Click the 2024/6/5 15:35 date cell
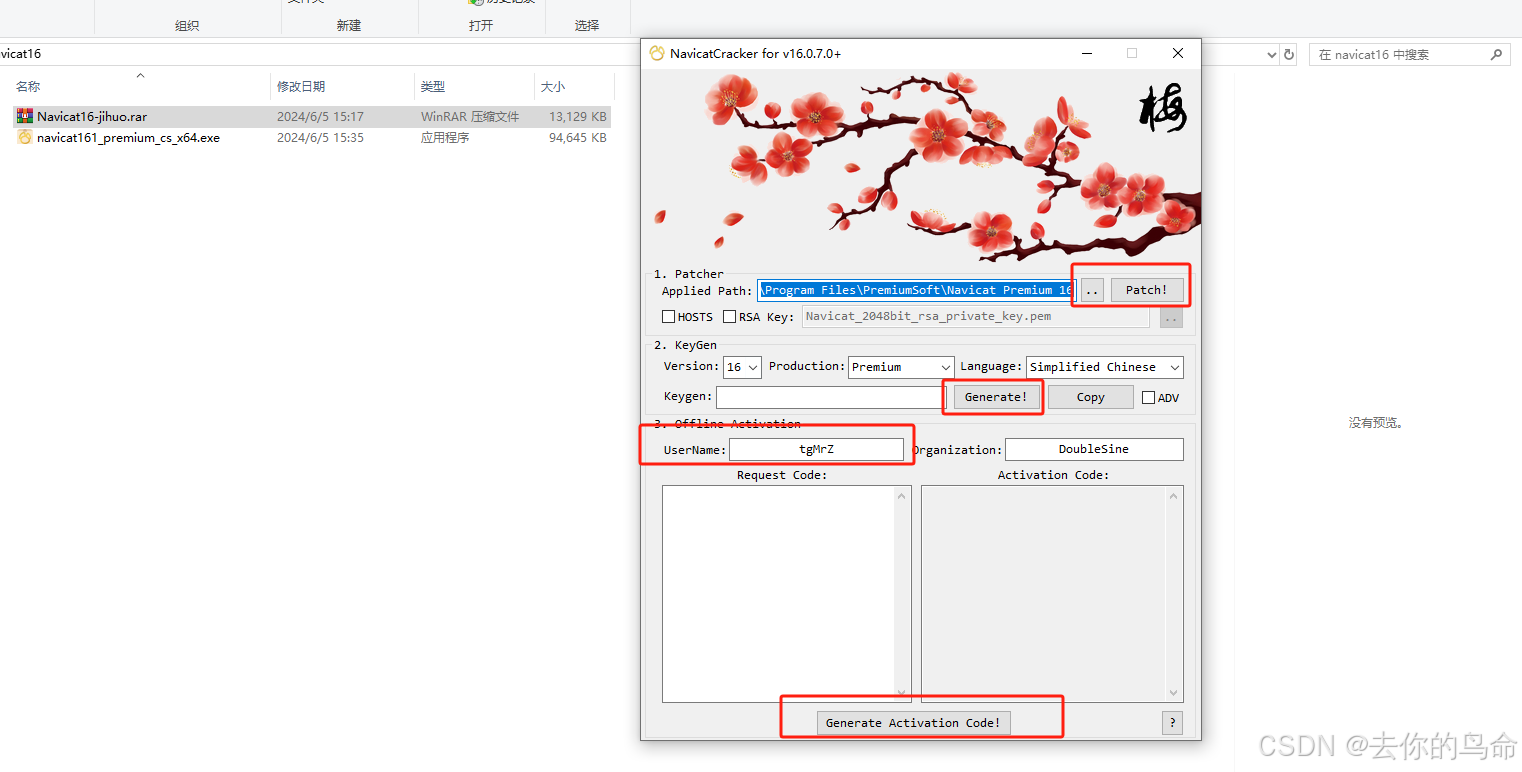The image size is (1522, 772). [320, 138]
